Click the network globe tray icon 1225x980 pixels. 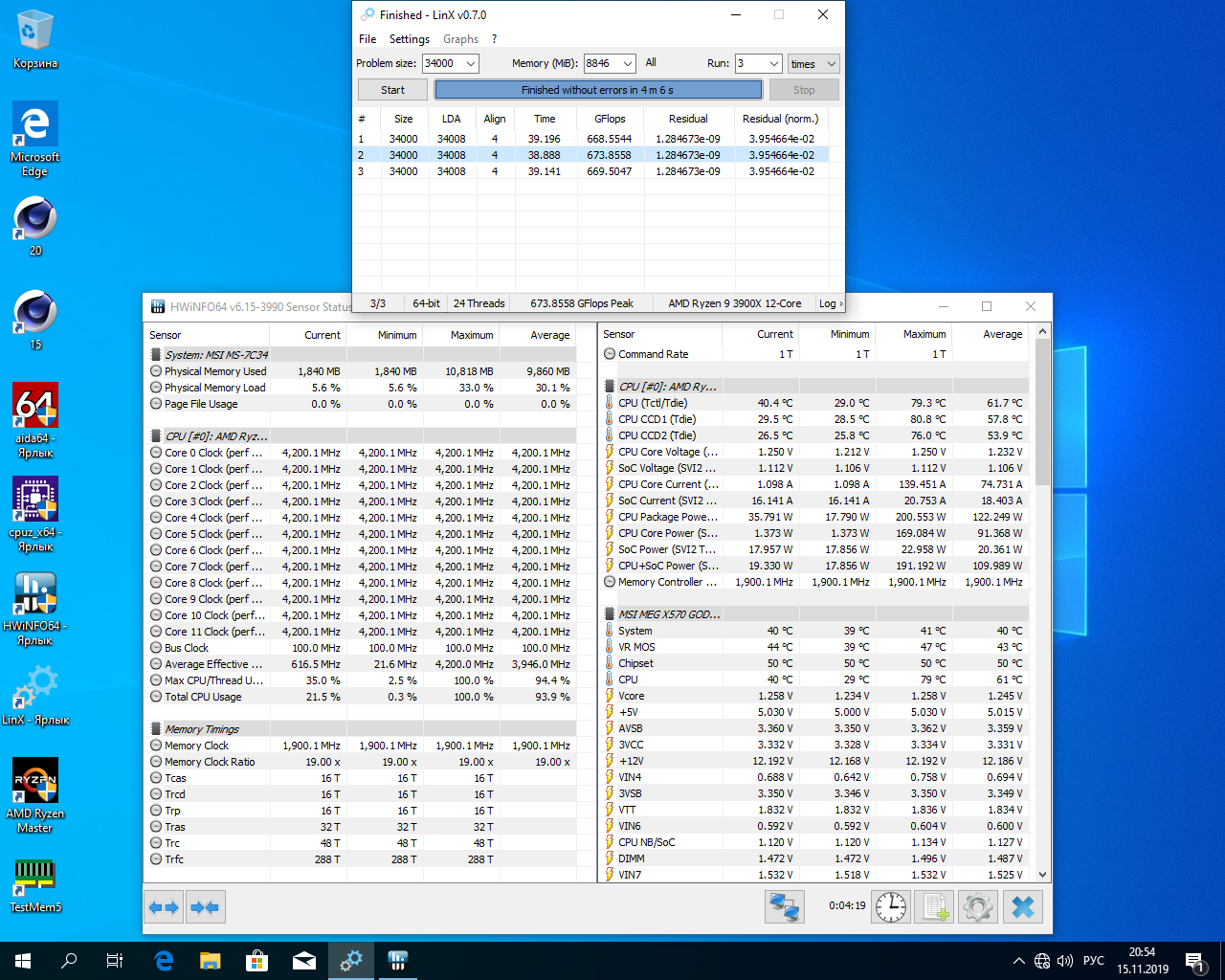coord(1042,961)
